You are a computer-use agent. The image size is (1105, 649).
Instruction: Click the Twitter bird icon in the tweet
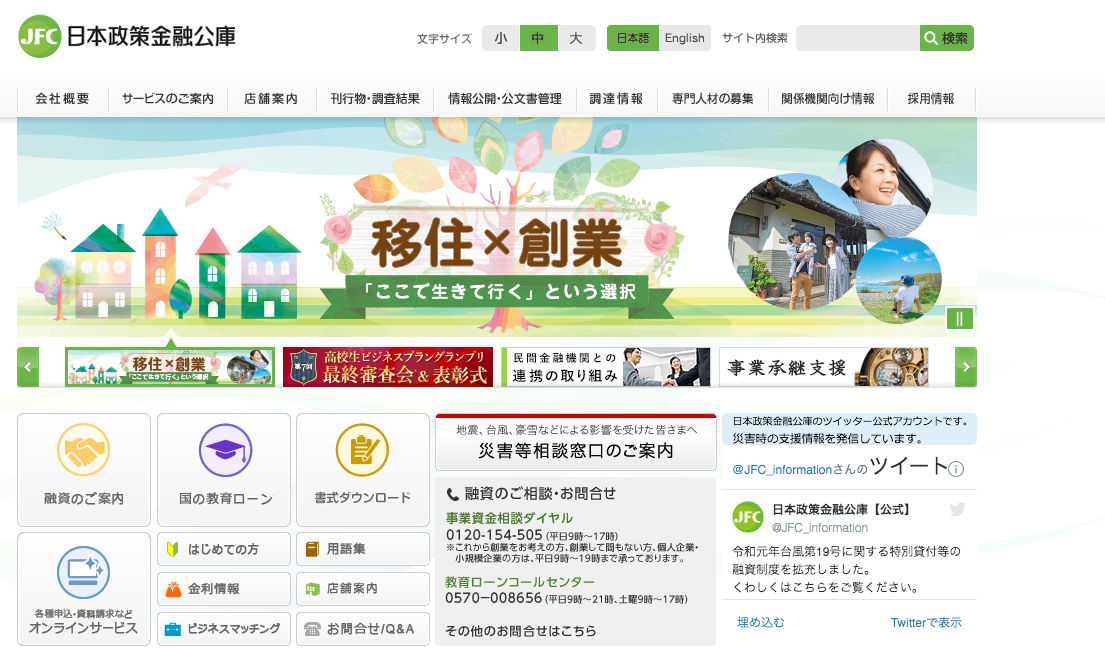pos(957,509)
